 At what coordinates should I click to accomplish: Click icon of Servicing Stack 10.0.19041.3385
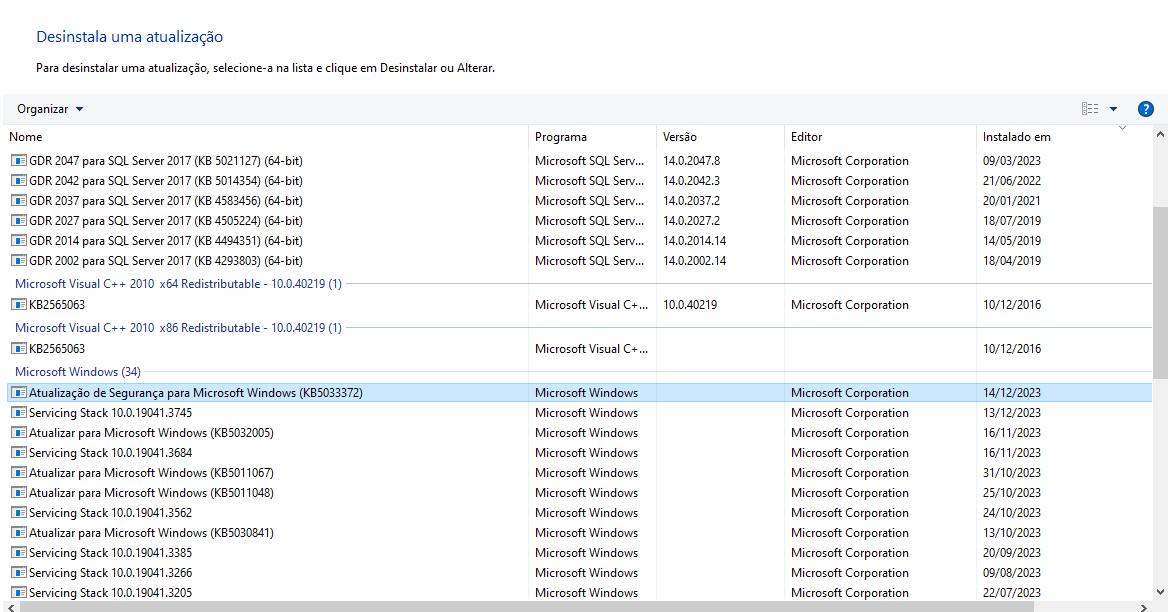19,553
